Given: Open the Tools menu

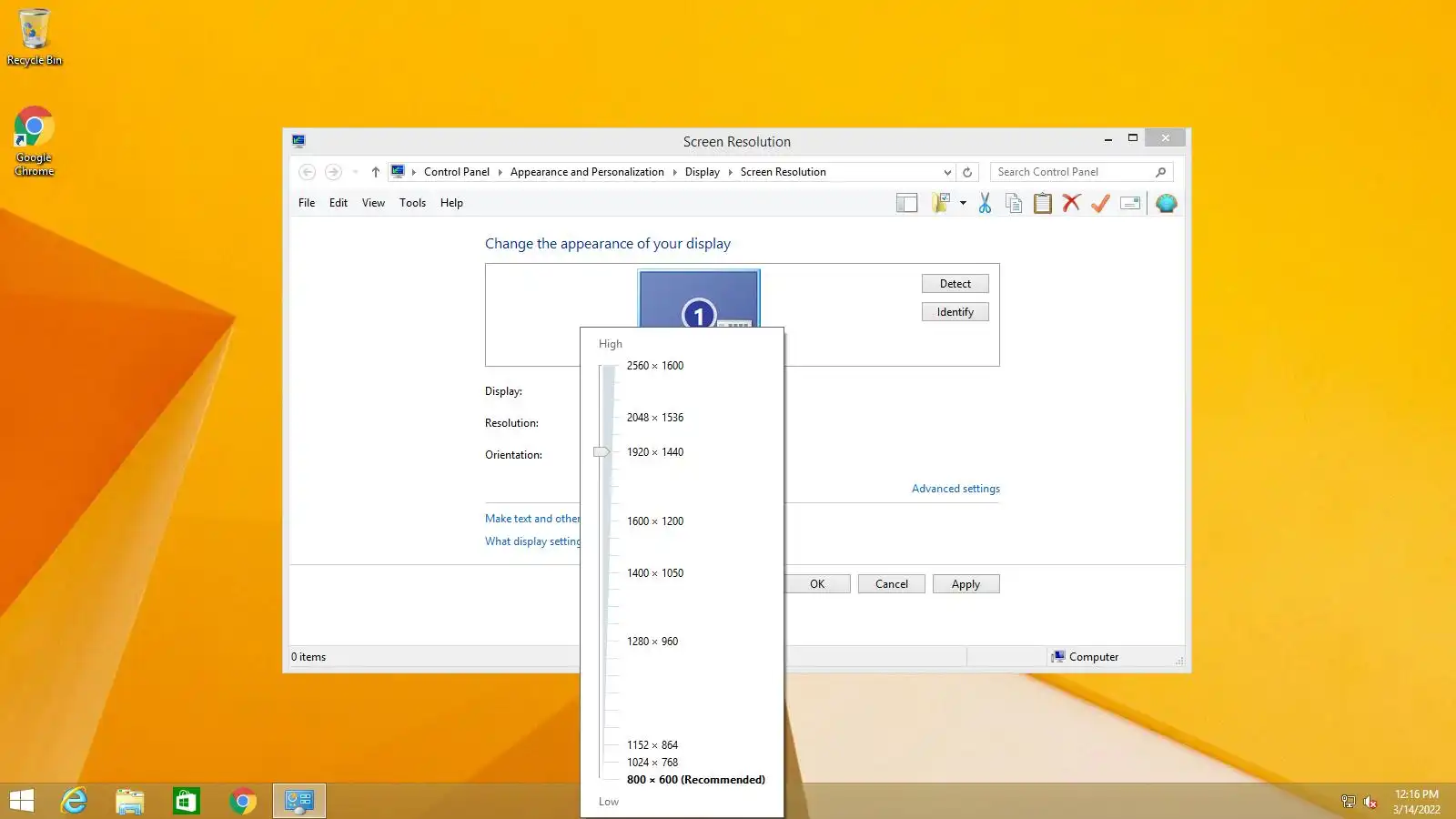Looking at the screenshot, I should [412, 203].
